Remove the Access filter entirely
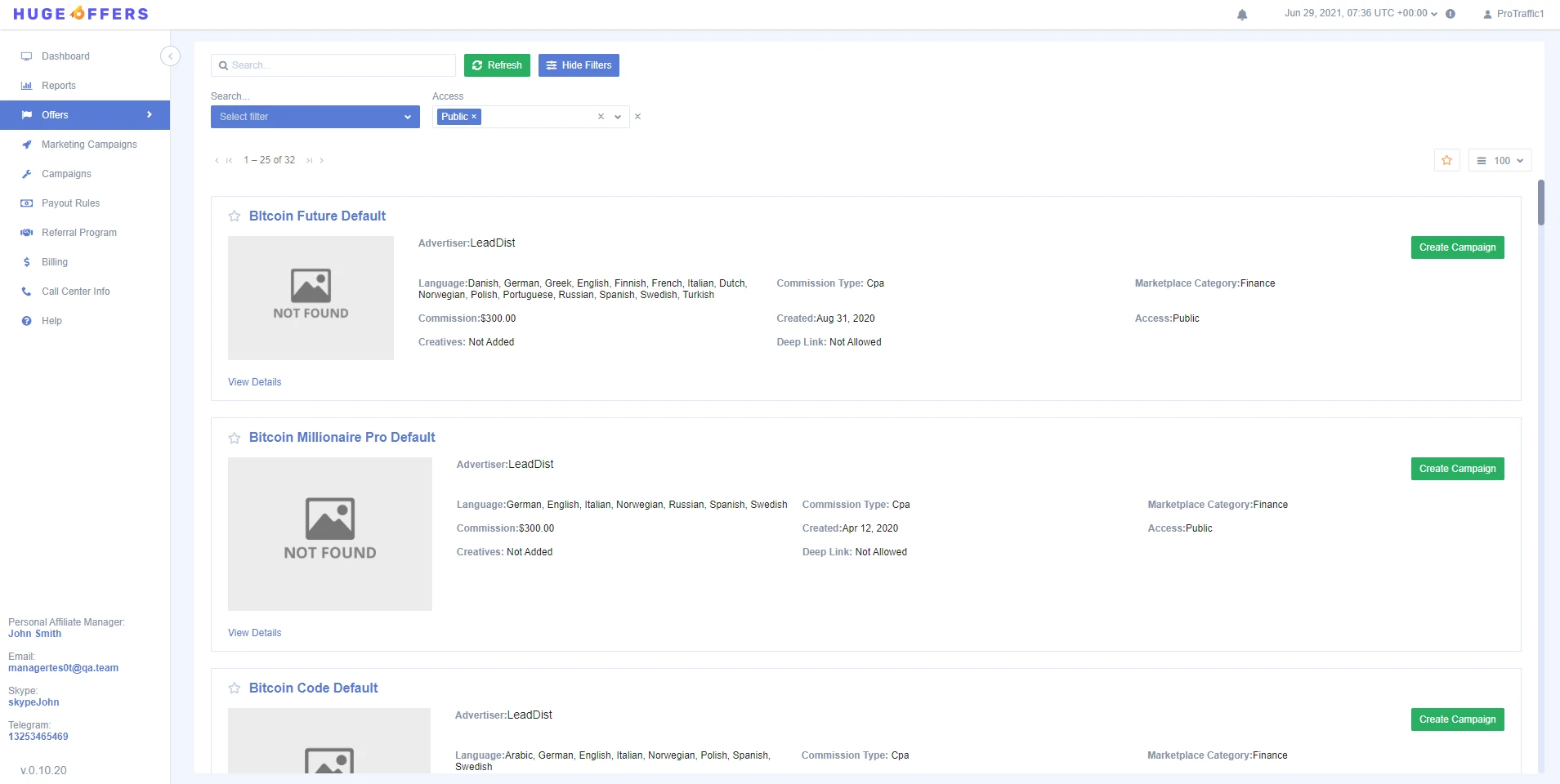 [x=637, y=117]
